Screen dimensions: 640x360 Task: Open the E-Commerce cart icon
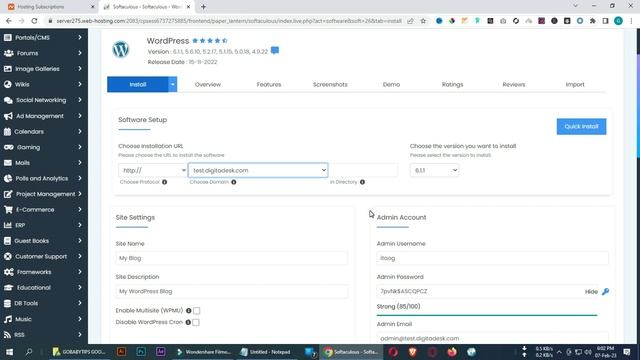pos(8,209)
